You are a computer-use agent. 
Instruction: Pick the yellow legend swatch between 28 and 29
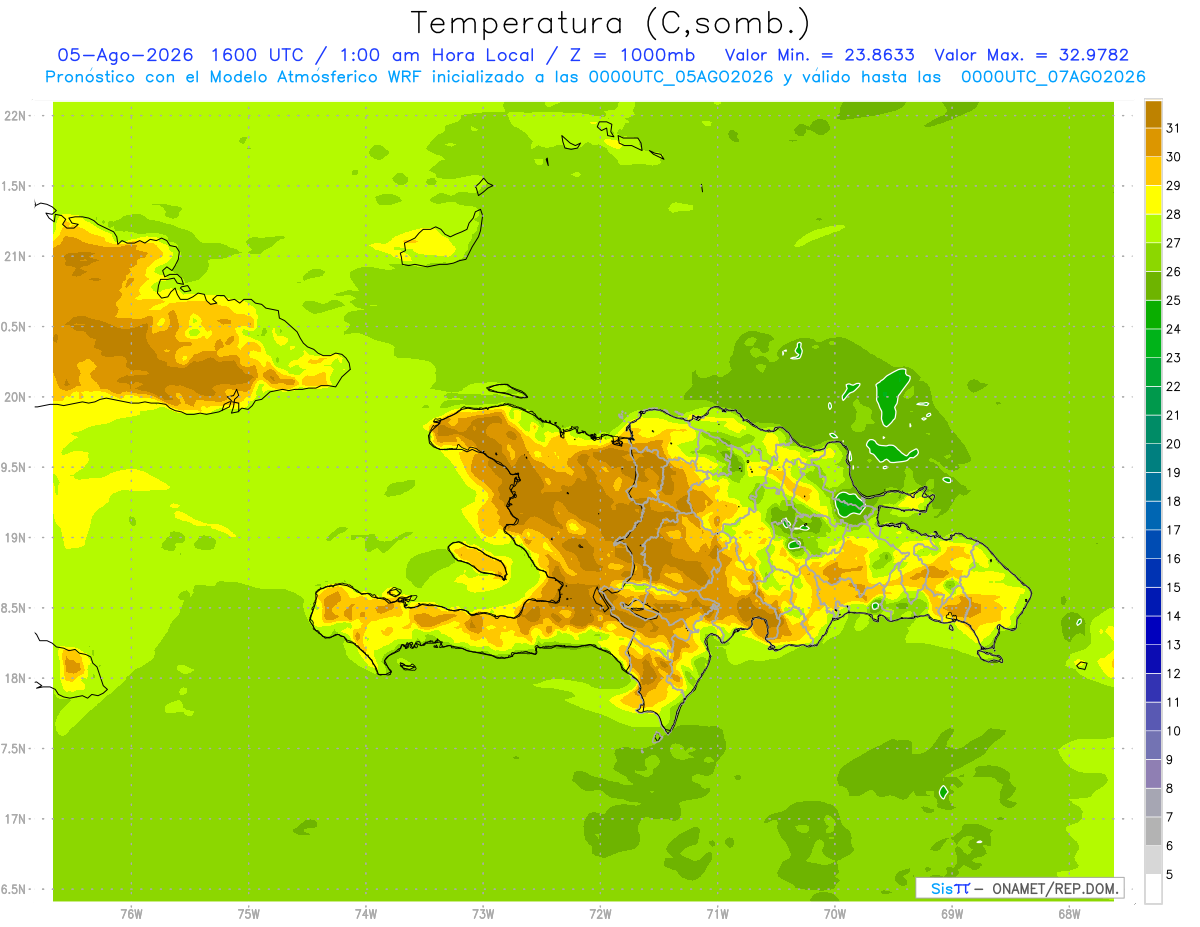1153,200
